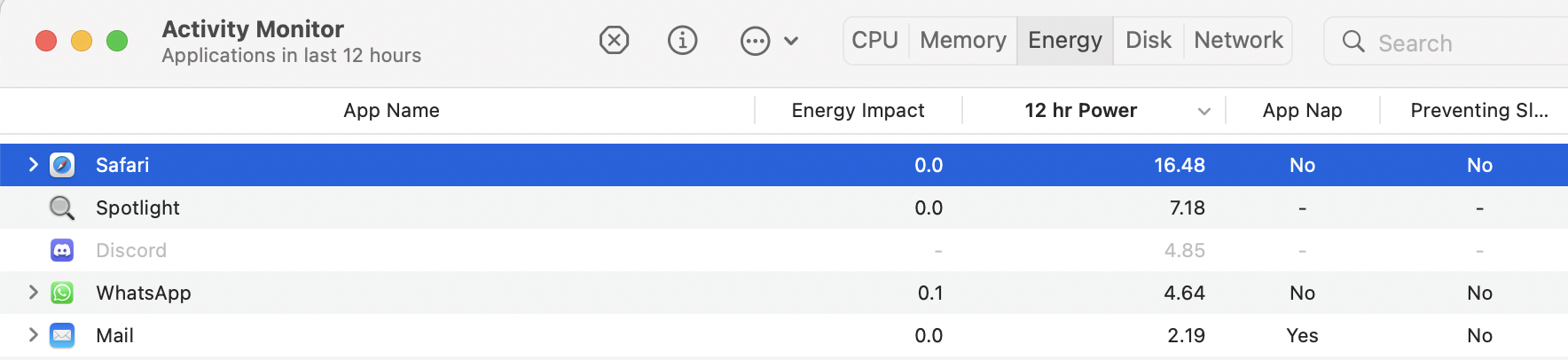Expand the WhatsApp row disclosure chevron
Image resolution: width=1568 pixels, height=360 pixels.
tap(33, 292)
